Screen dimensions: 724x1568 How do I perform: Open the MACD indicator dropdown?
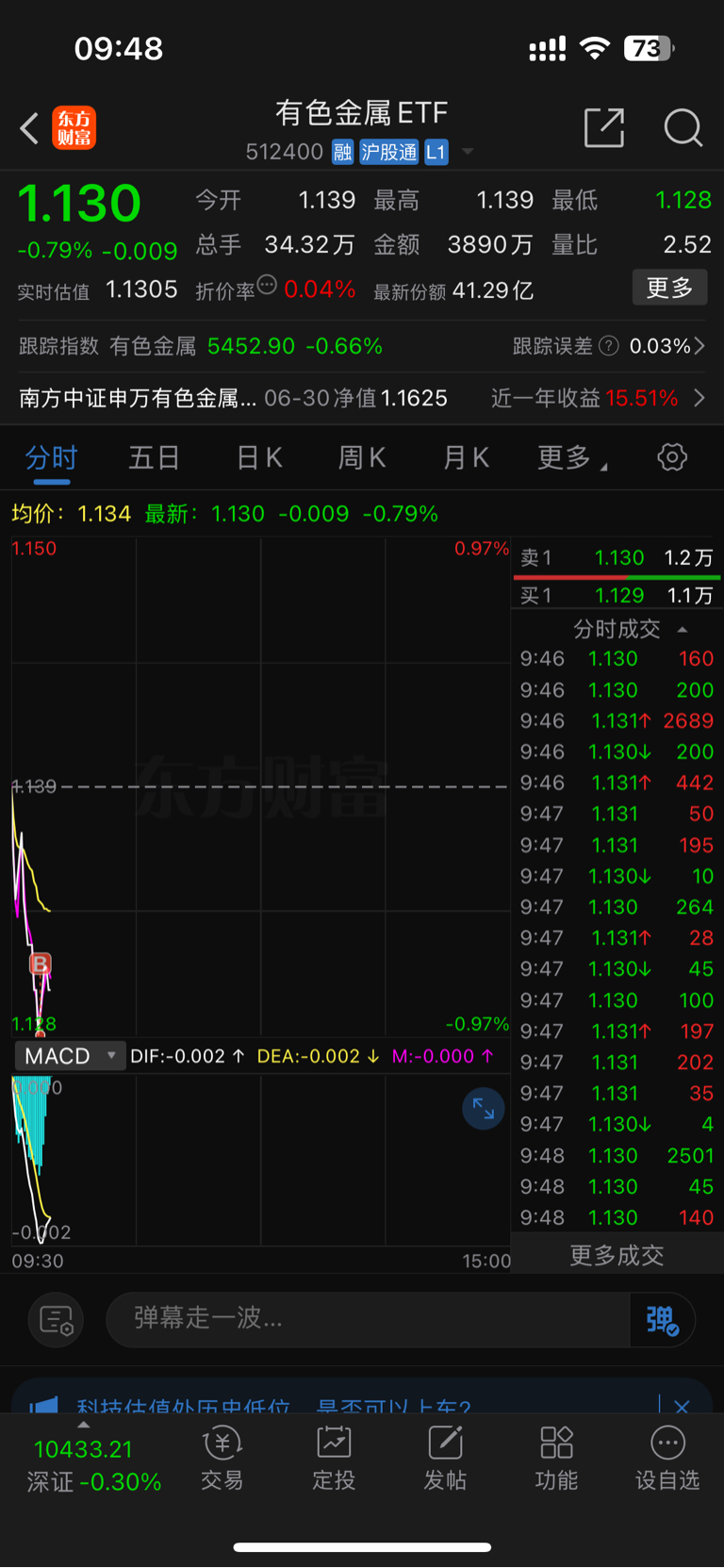(x=70, y=1056)
